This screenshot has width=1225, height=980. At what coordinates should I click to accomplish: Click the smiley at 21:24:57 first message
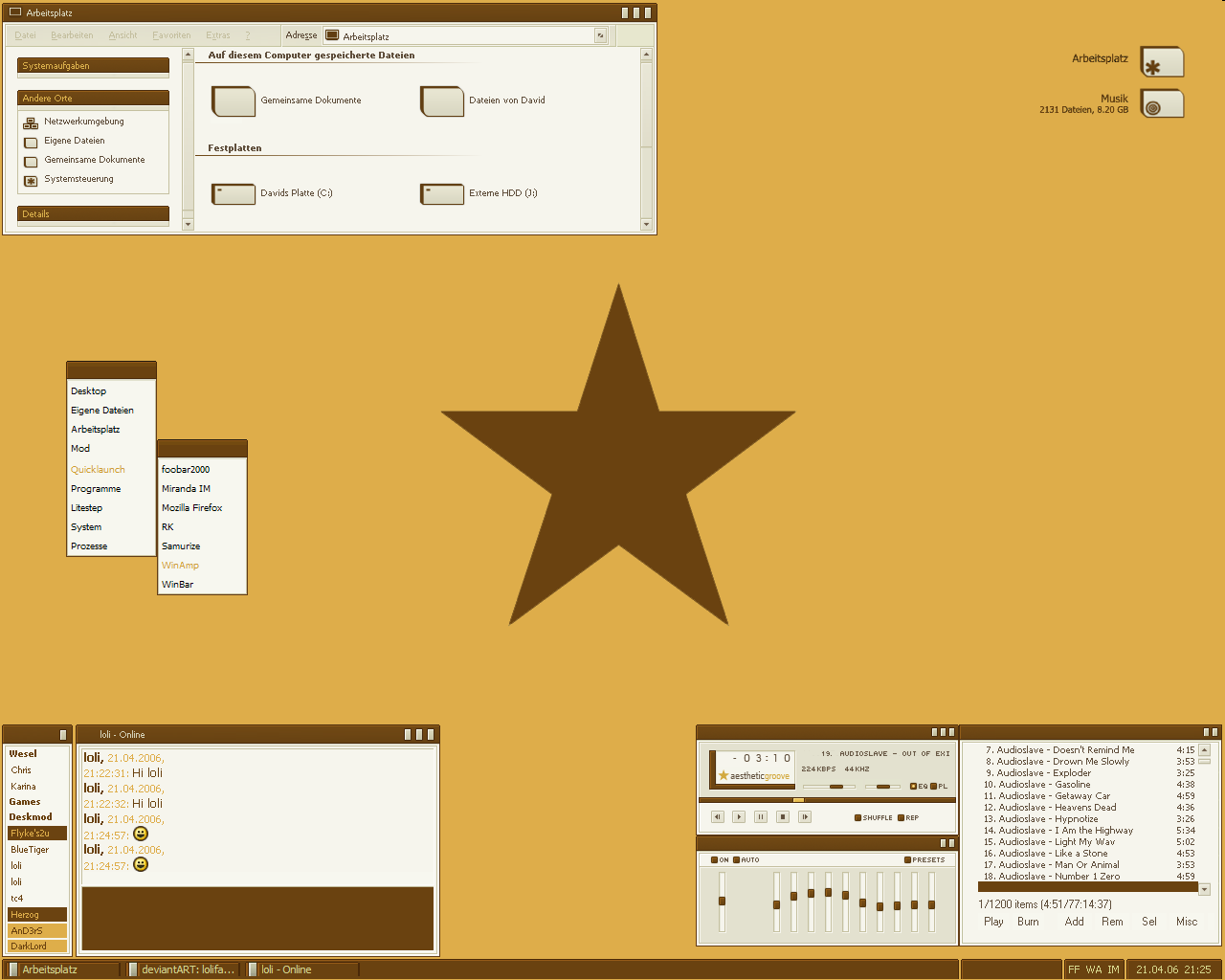click(141, 835)
